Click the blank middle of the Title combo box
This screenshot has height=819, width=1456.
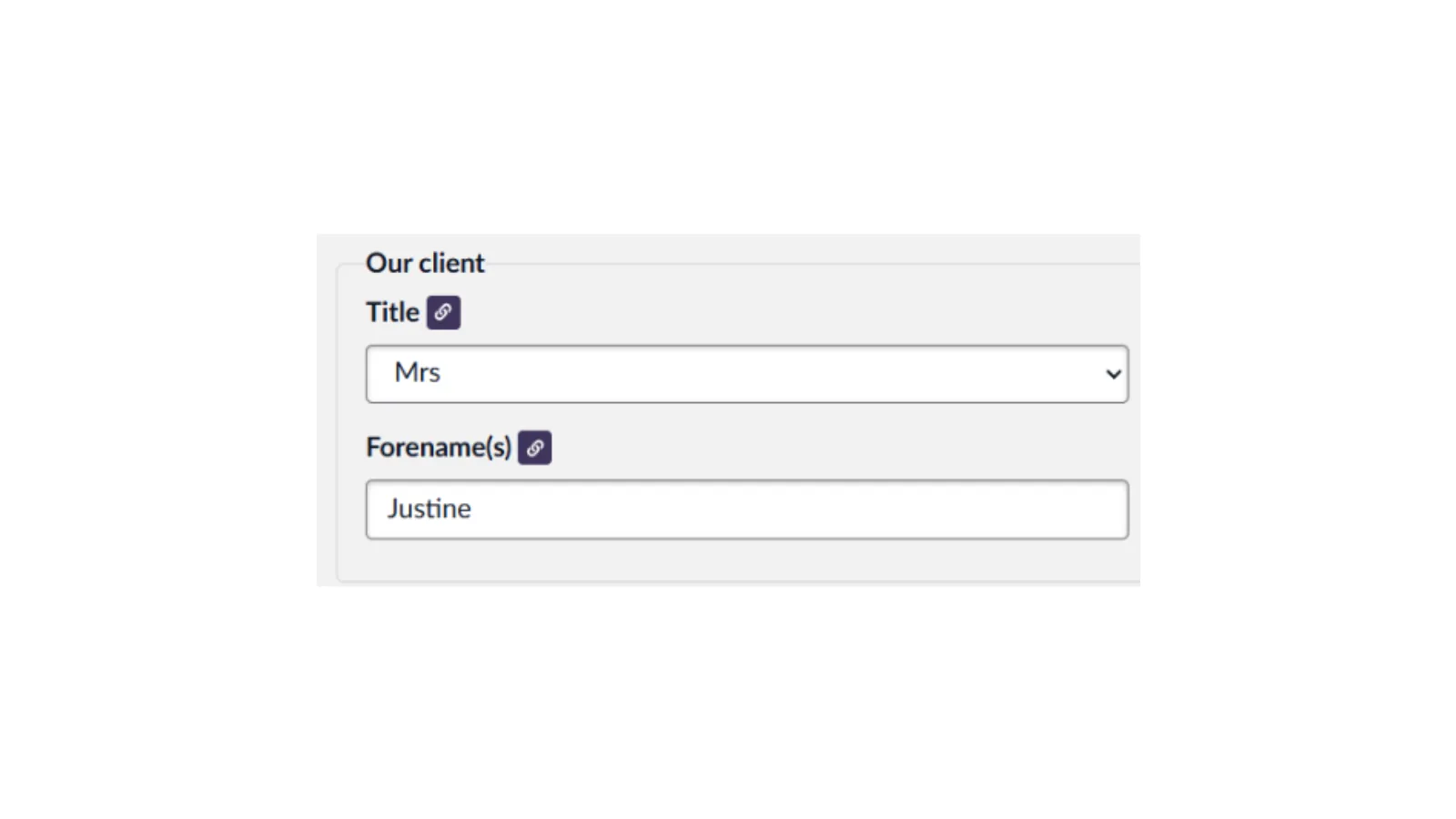click(x=746, y=374)
